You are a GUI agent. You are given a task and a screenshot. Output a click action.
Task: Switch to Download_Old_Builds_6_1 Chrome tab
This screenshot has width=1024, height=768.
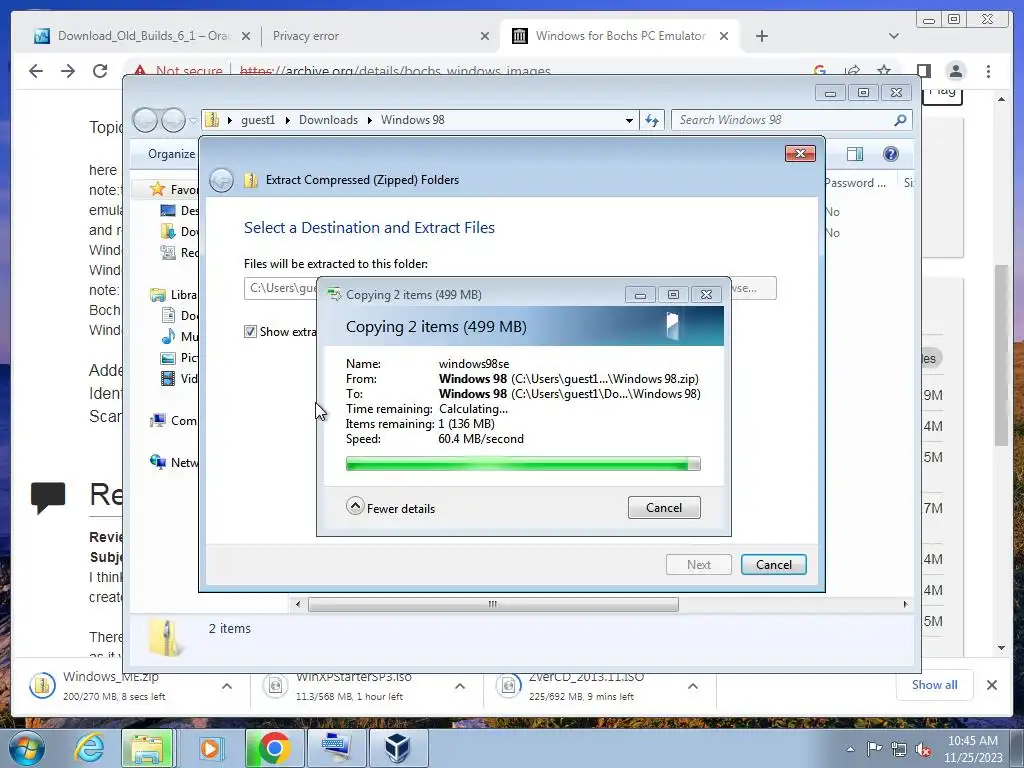(140, 36)
